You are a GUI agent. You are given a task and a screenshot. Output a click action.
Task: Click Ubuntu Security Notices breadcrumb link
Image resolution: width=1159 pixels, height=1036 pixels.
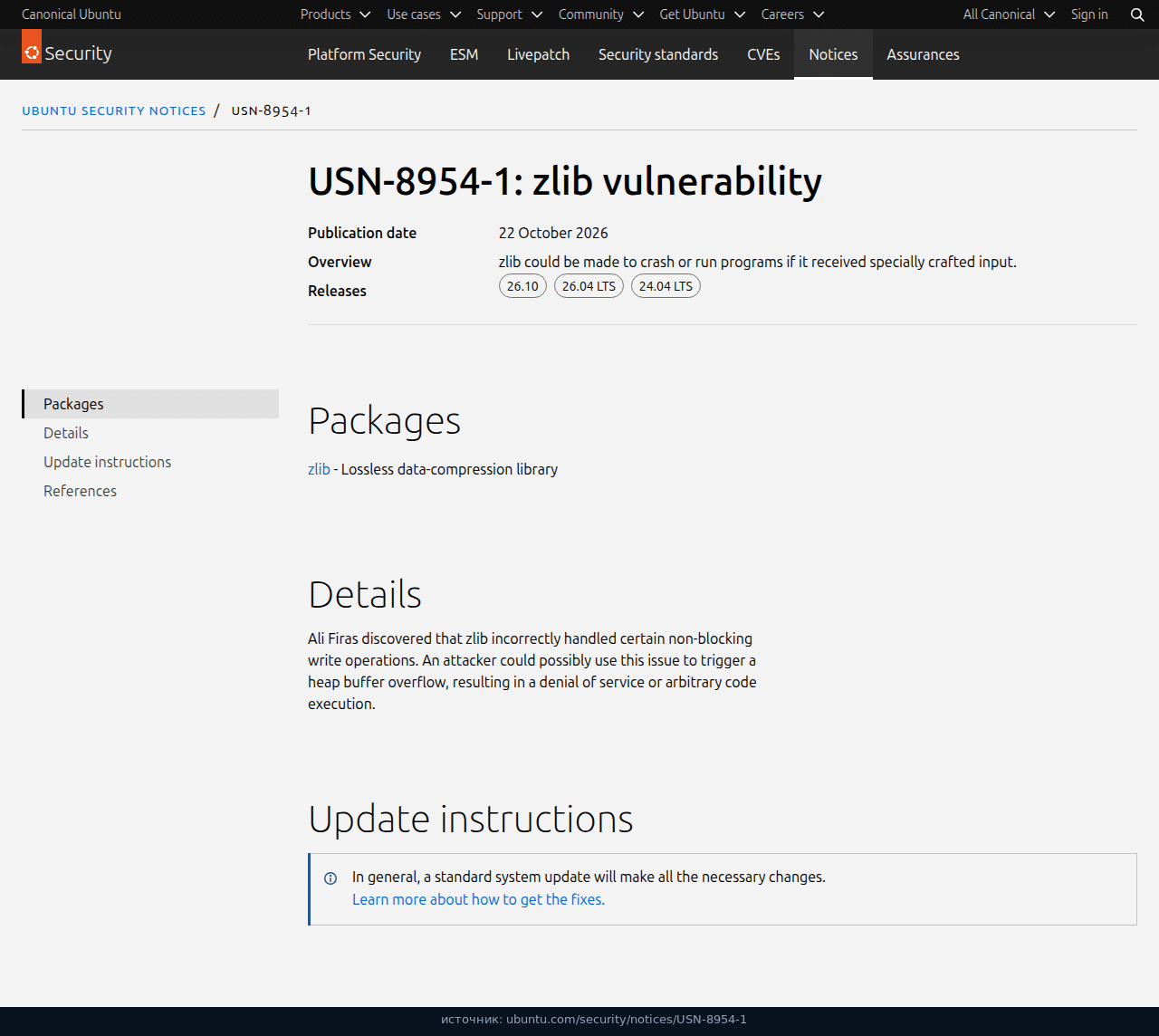coord(114,110)
